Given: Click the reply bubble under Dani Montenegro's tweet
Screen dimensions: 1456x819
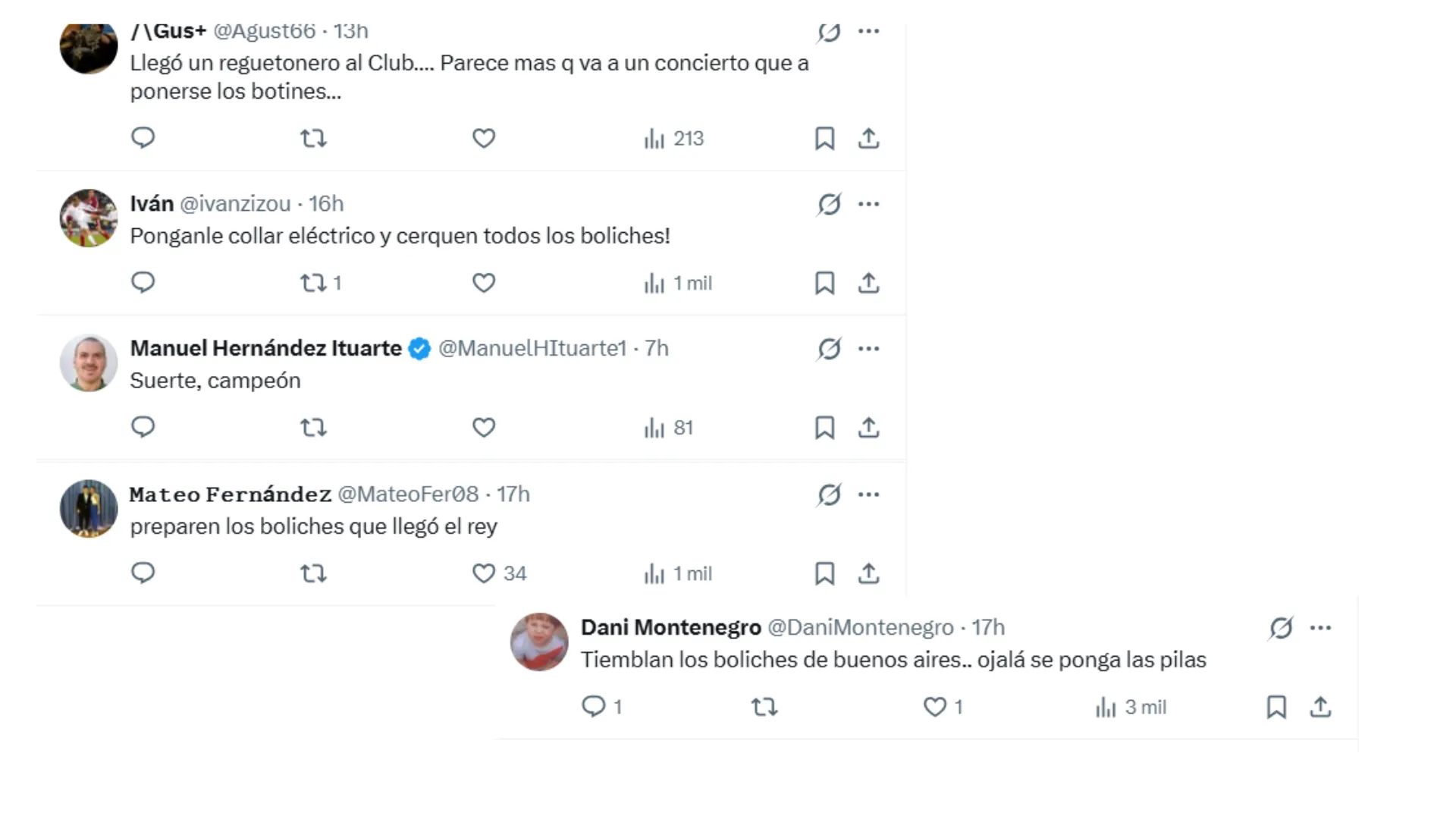Looking at the screenshot, I should [595, 707].
